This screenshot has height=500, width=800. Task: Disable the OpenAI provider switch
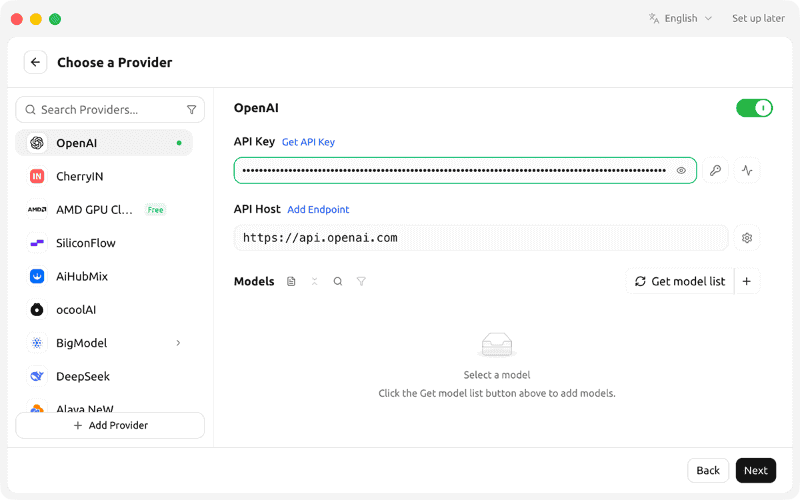[754, 108]
